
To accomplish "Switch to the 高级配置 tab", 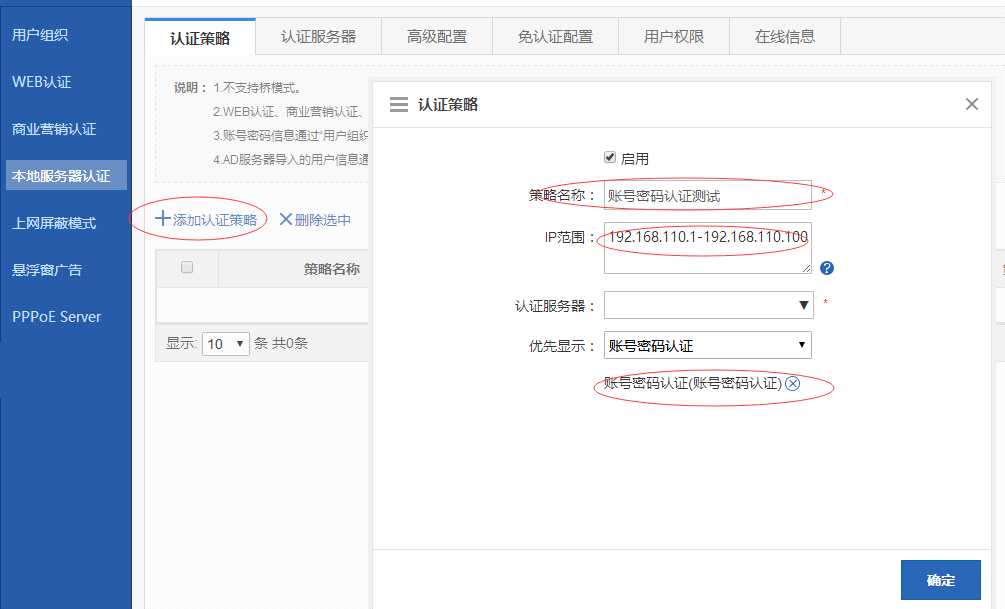I will (437, 37).
